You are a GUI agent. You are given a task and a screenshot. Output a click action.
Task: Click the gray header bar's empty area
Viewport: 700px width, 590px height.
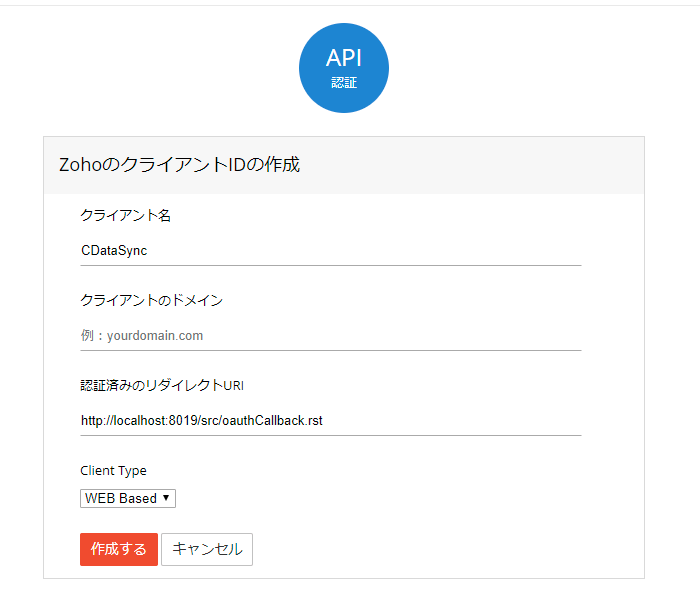480,165
